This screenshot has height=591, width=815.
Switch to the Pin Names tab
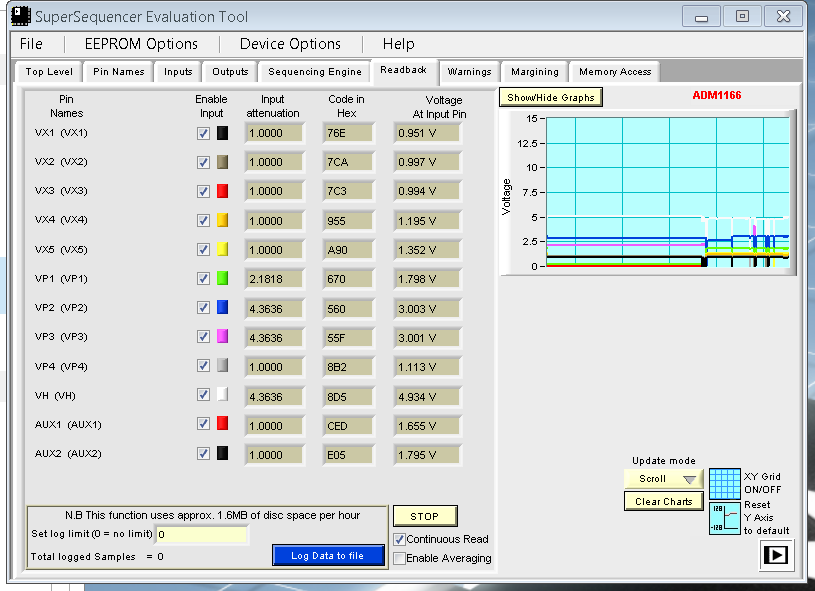click(119, 72)
